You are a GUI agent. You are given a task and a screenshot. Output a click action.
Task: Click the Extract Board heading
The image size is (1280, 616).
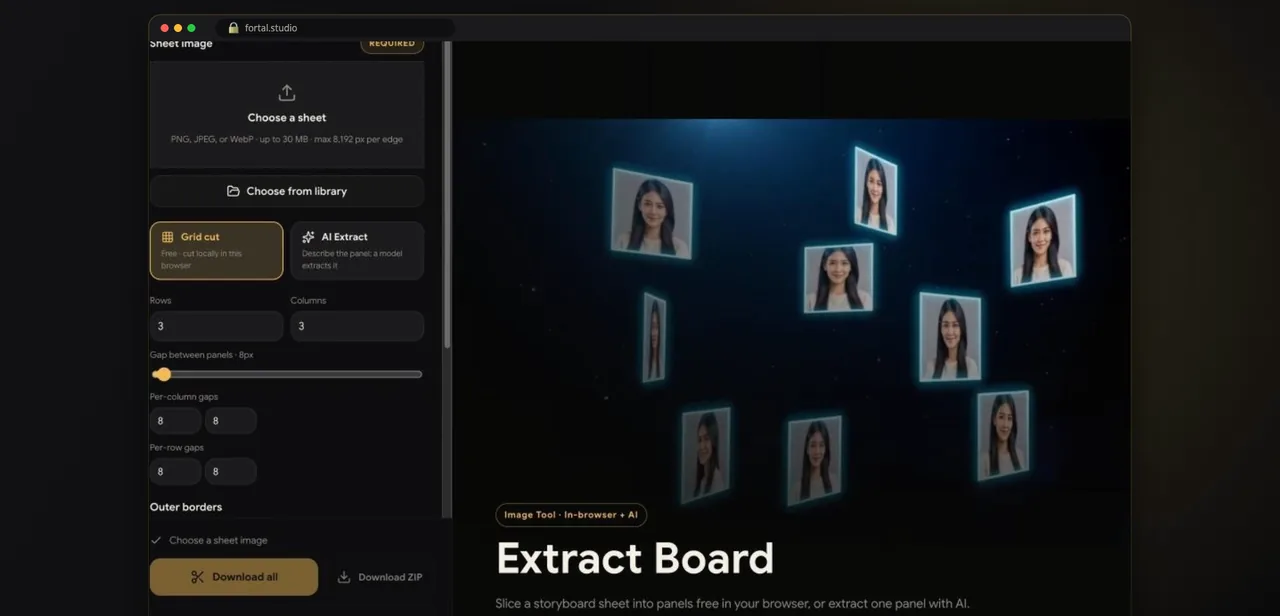tap(635, 559)
